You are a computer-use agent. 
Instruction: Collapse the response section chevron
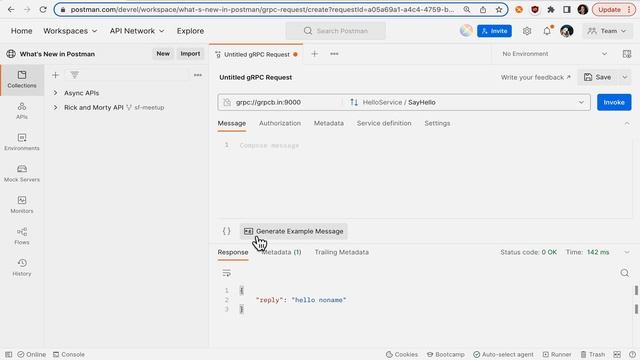(x=627, y=252)
